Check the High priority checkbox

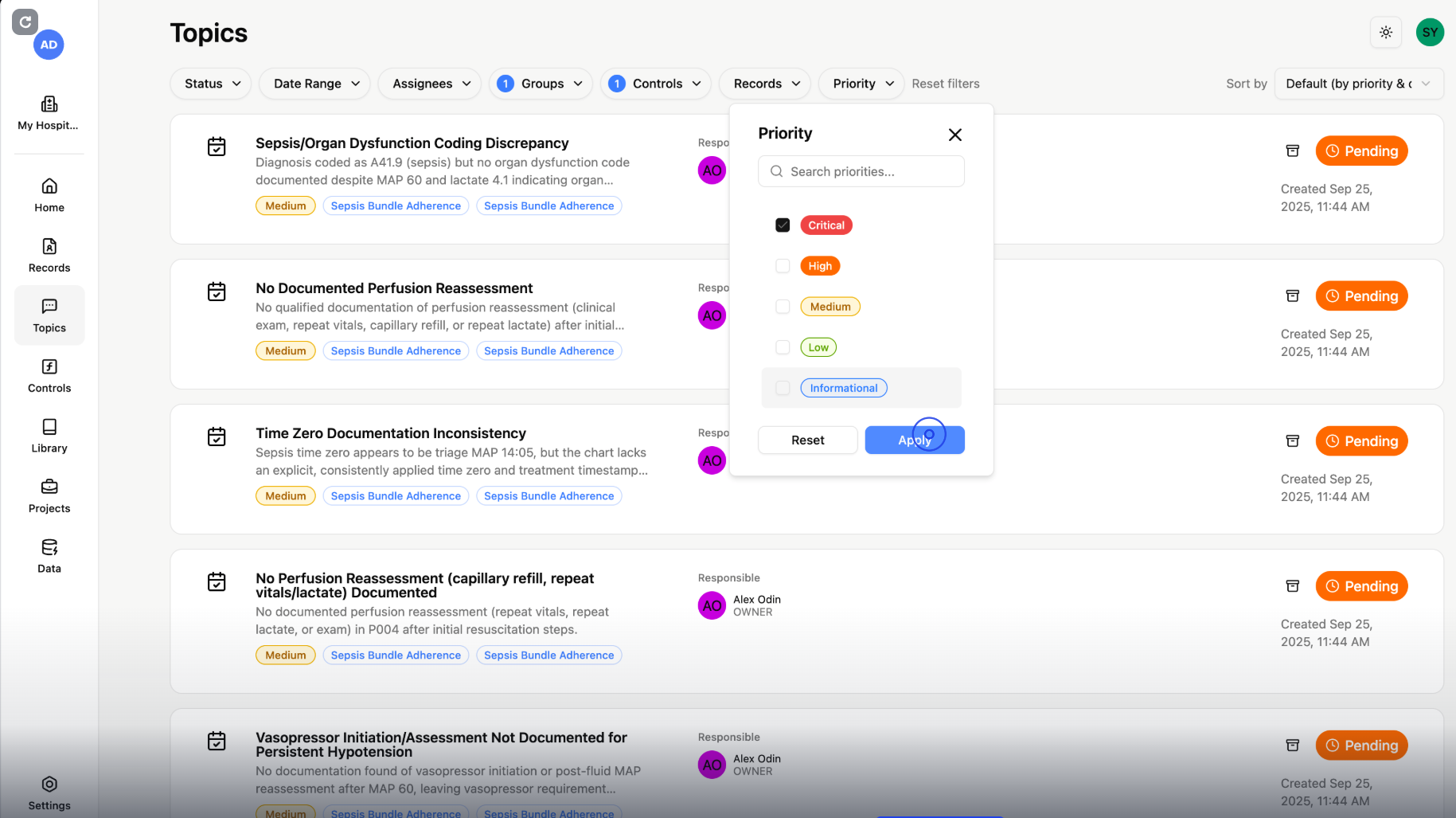pyautogui.click(x=783, y=266)
